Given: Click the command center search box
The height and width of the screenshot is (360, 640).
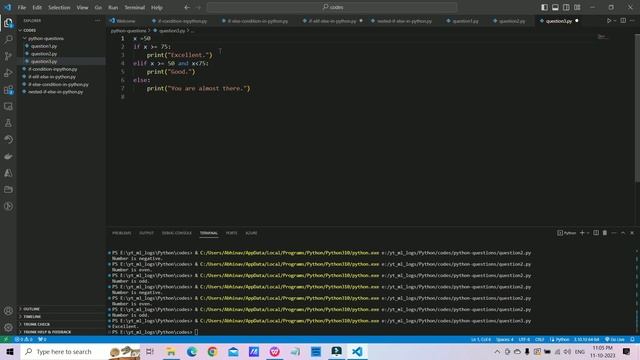Looking at the screenshot, I should tap(332, 7).
